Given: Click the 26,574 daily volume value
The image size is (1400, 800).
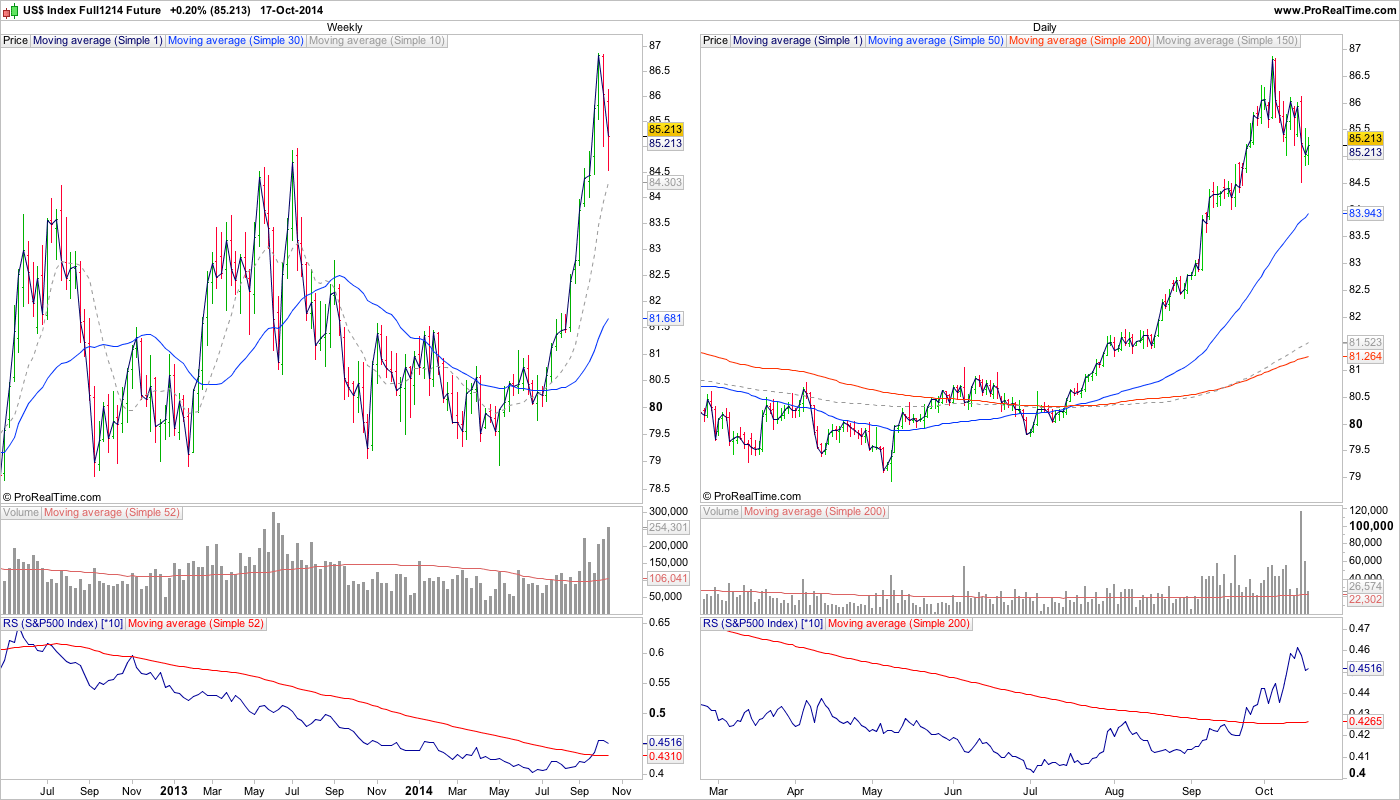Looking at the screenshot, I should (x=1365, y=585).
